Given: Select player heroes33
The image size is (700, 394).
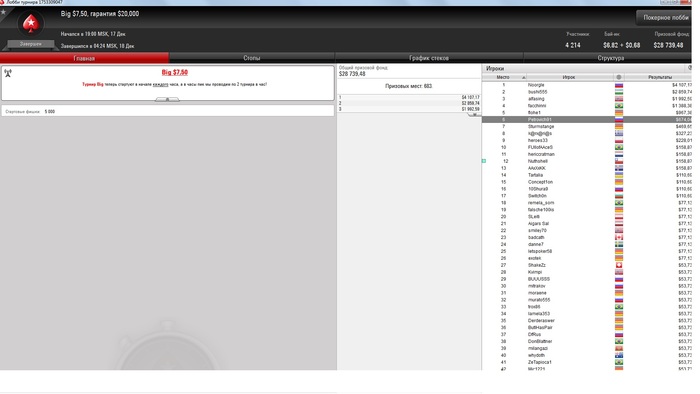Looking at the screenshot, I should tap(538, 140).
